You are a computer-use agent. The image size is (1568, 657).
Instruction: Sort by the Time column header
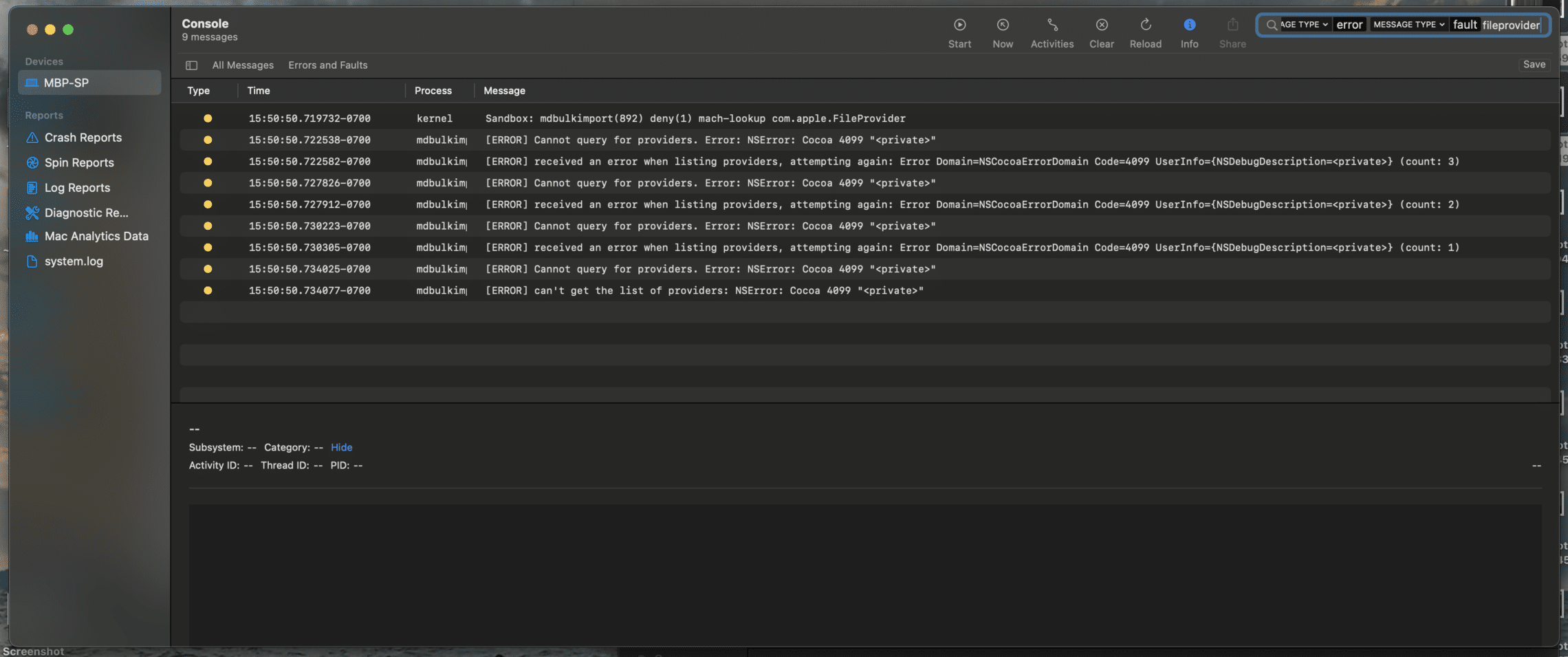[x=259, y=91]
